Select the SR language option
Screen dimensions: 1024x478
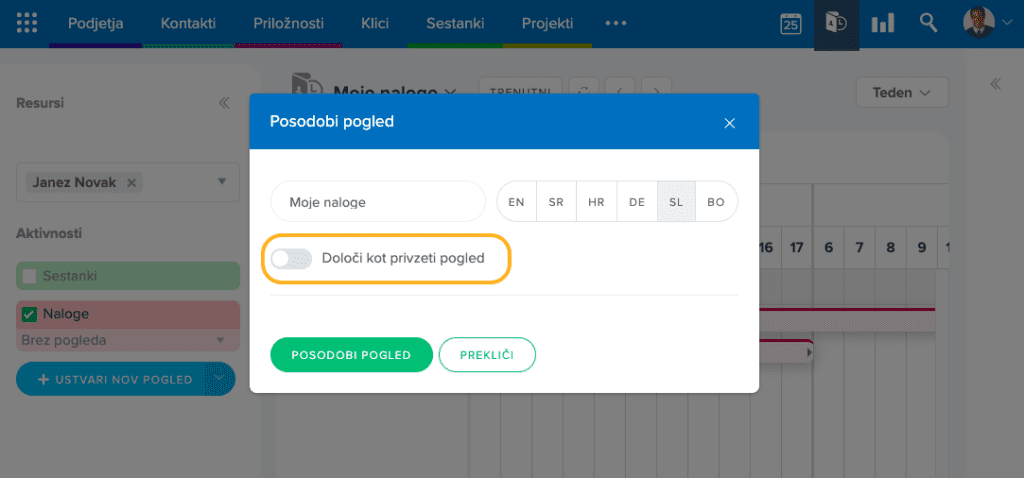pyautogui.click(x=556, y=202)
